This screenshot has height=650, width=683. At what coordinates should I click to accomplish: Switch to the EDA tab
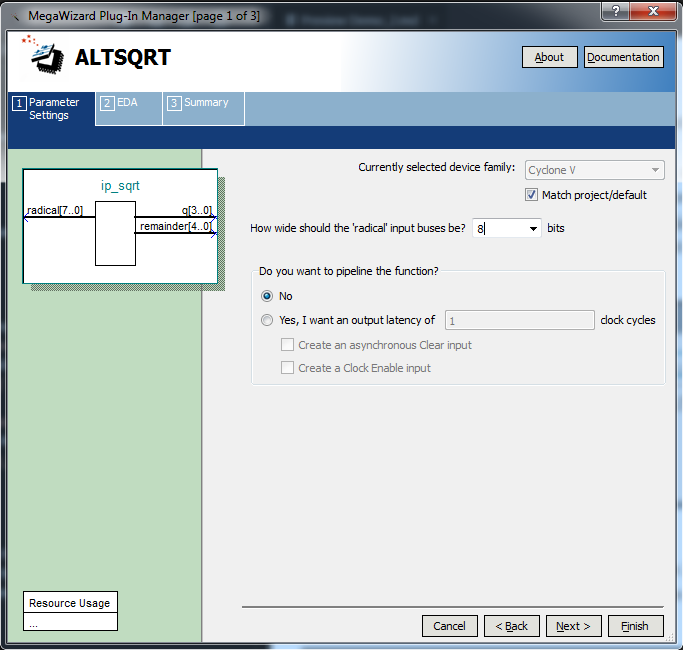pos(128,109)
